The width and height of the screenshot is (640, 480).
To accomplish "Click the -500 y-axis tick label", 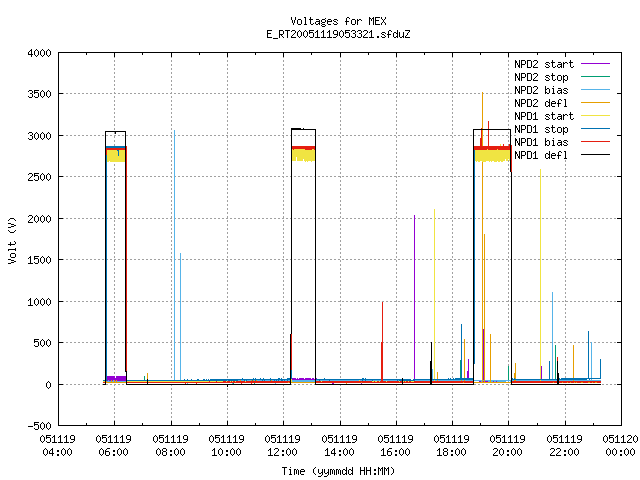I will (40, 426).
